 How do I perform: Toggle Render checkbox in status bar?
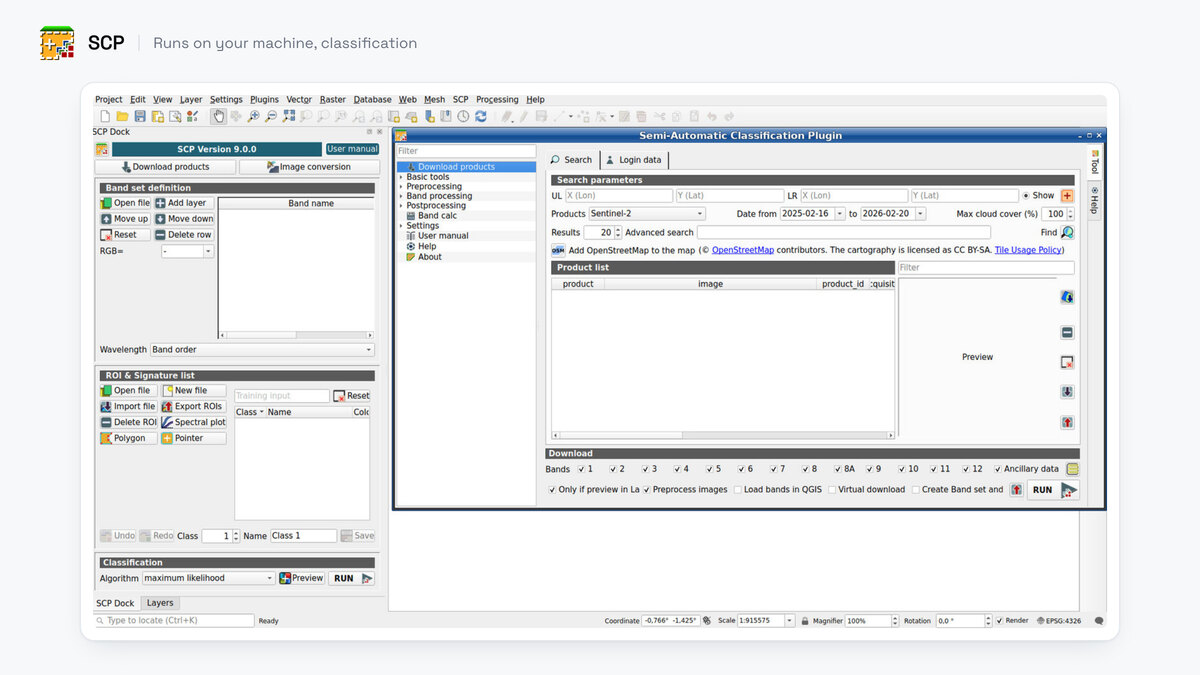(999, 621)
